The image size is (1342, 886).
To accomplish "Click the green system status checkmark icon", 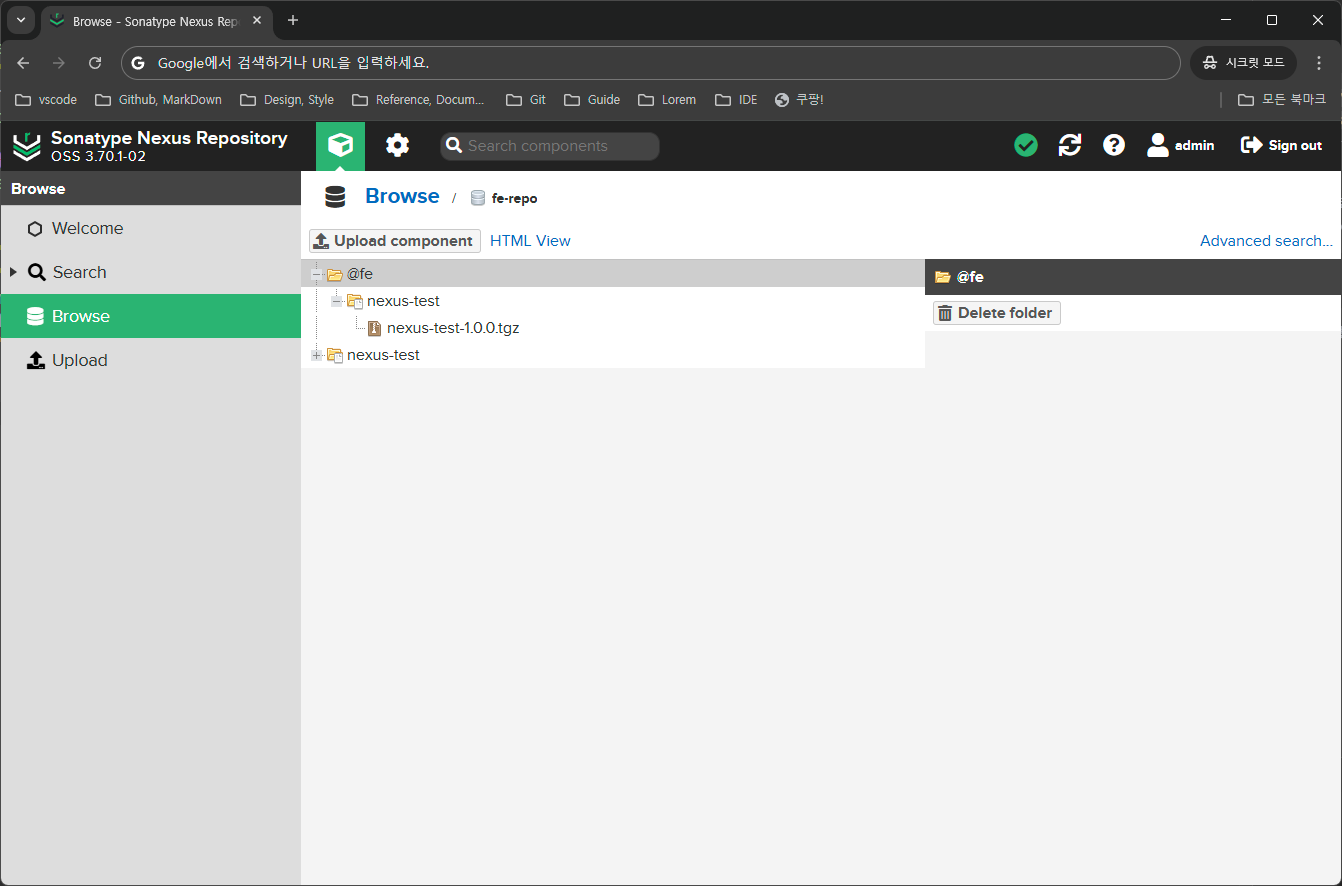I will tap(1026, 146).
